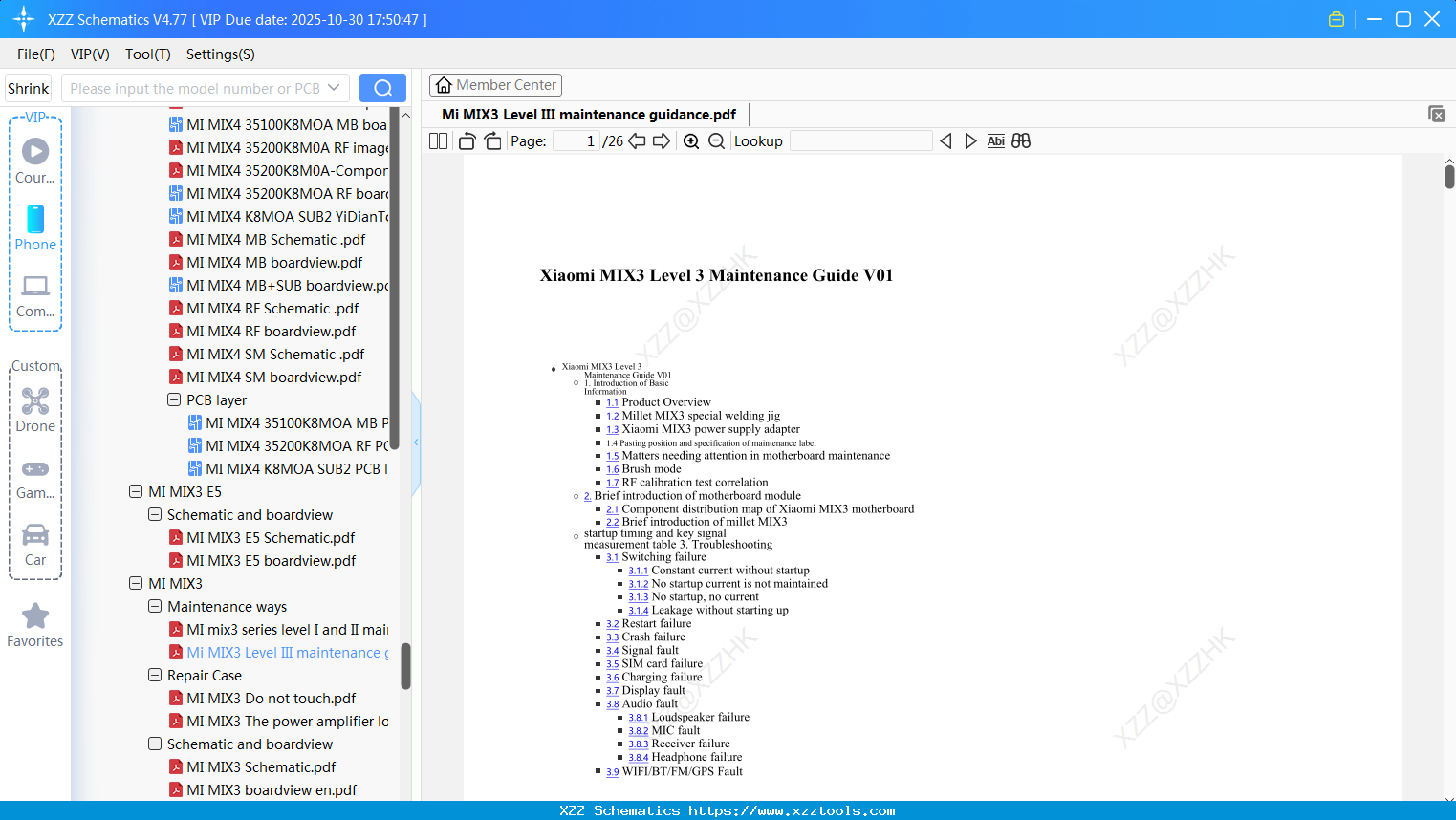
Task: Collapse Schematic and boardview under MI MIX3 E5
Action: pos(155,514)
